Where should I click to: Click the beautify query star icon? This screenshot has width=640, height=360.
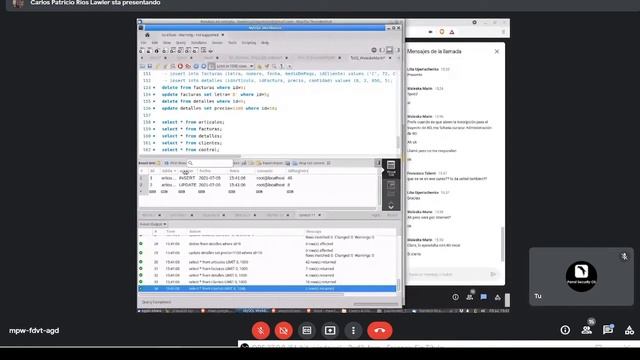pyautogui.click(x=260, y=66)
